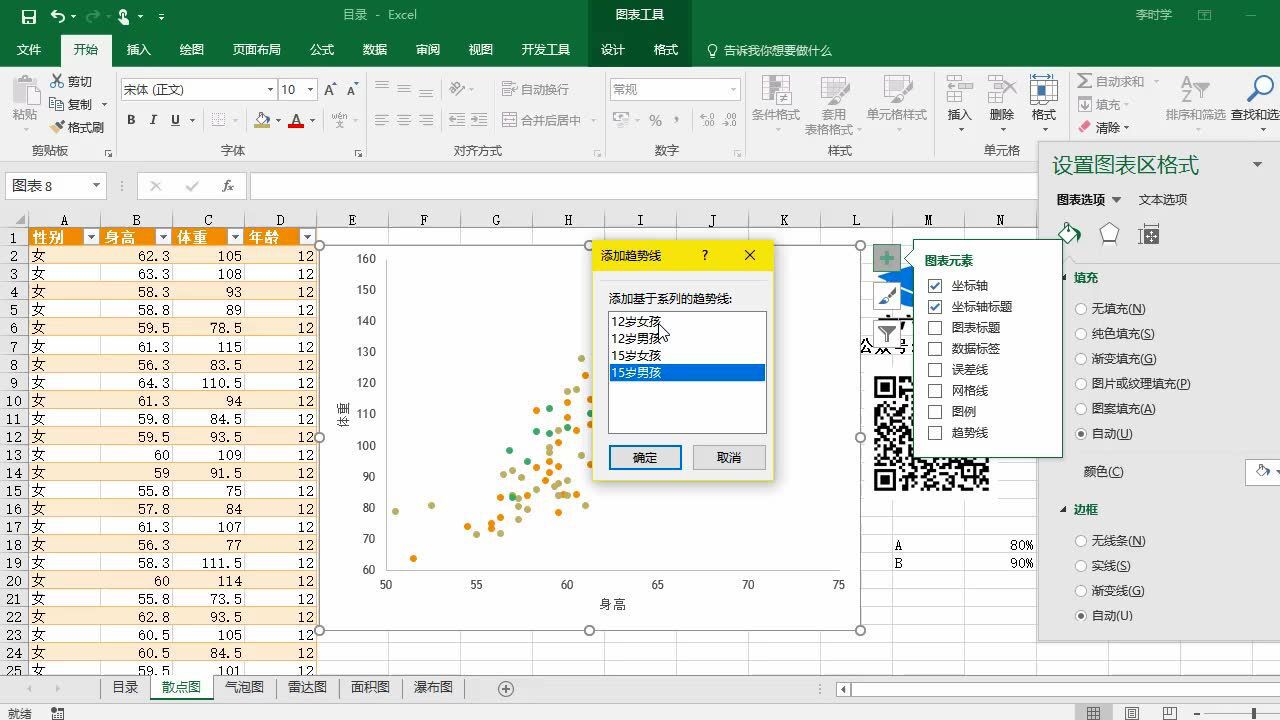Viewport: 1280px width, 720px height.
Task: Toggle Bold formatting
Action: tap(131, 120)
